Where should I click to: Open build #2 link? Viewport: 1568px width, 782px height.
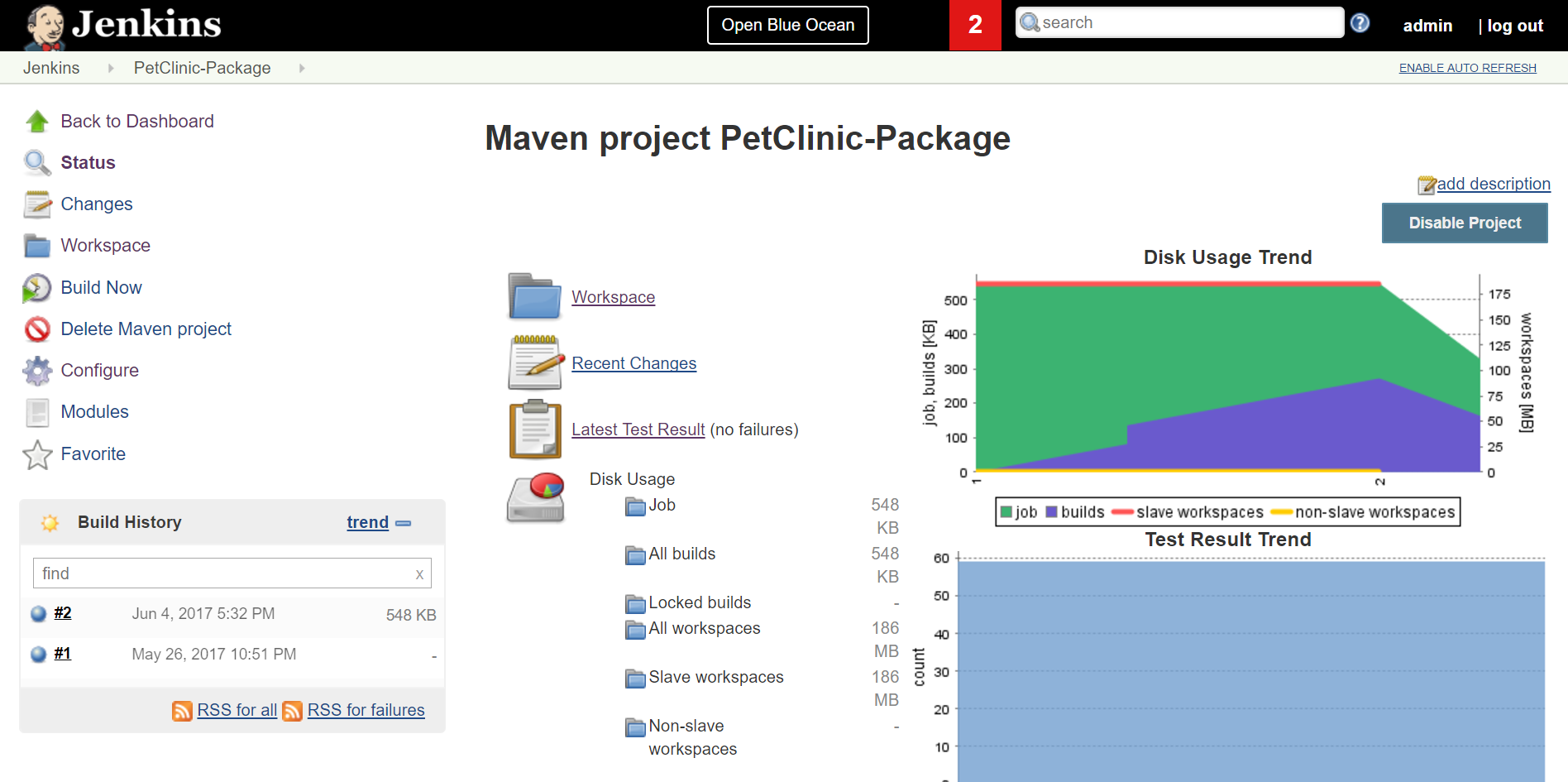tap(63, 613)
